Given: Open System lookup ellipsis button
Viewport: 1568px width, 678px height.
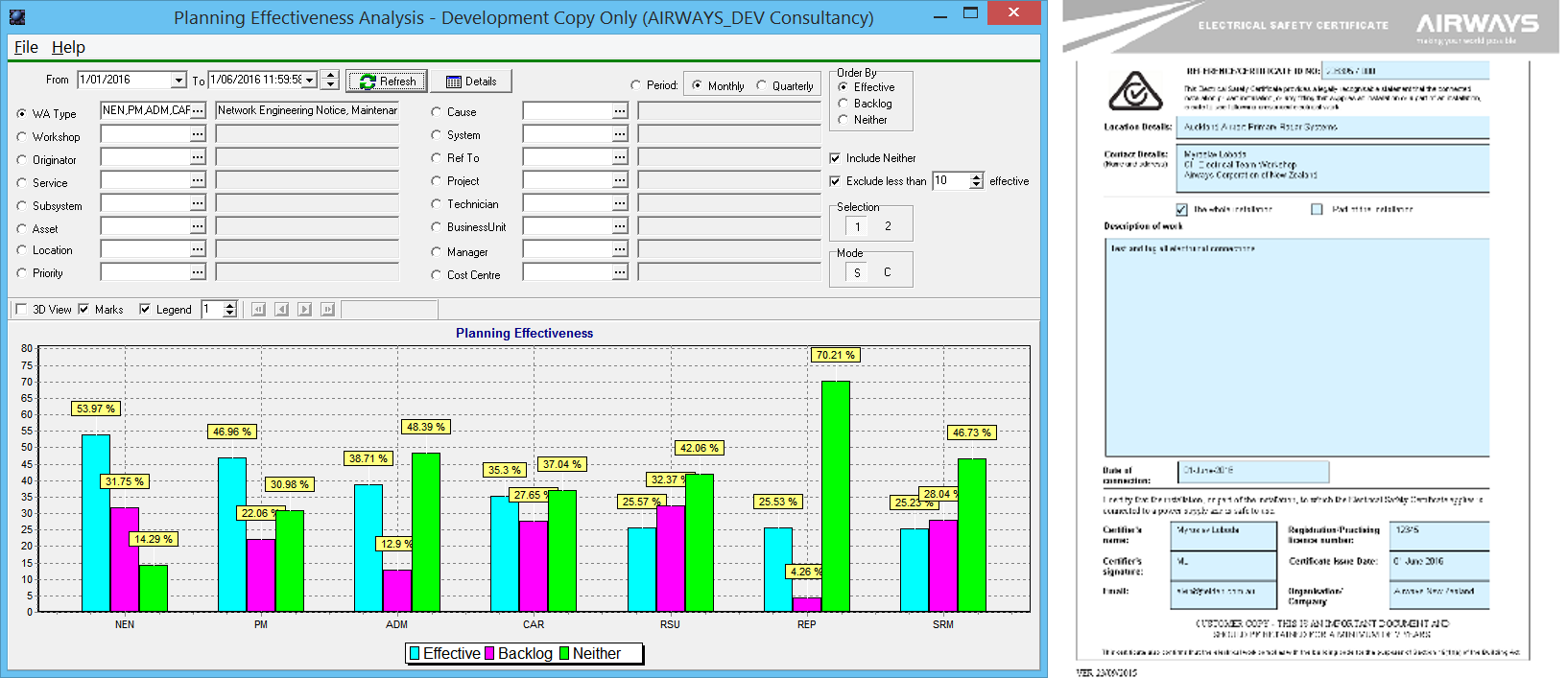Looking at the screenshot, I should [620, 134].
